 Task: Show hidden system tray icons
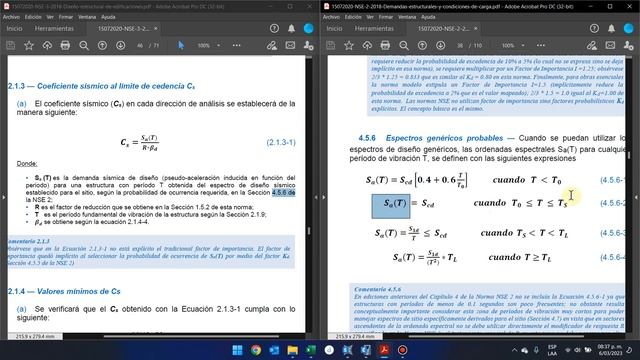[x=515, y=350]
